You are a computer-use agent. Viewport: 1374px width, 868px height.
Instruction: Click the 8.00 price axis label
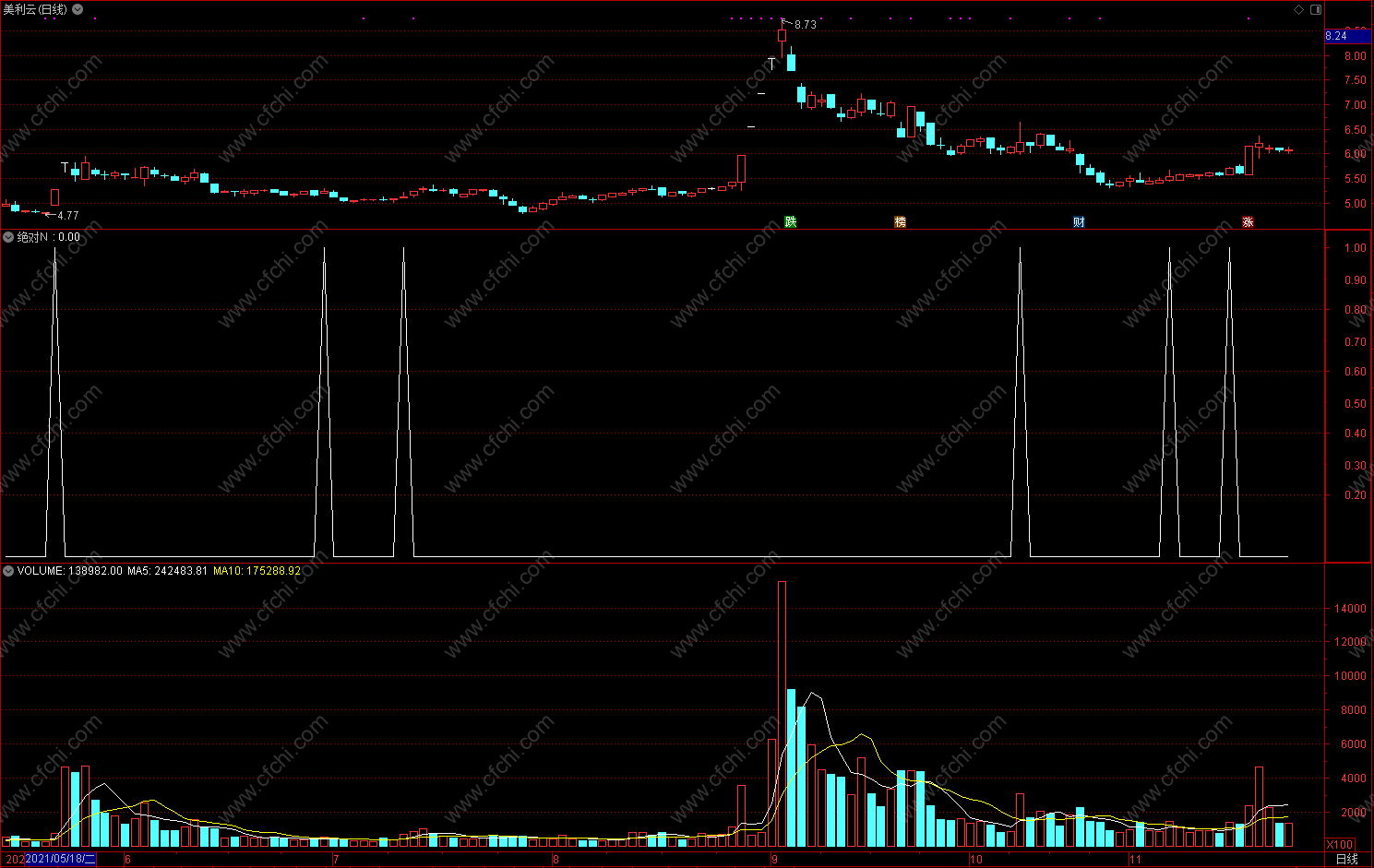pyautogui.click(x=1355, y=56)
